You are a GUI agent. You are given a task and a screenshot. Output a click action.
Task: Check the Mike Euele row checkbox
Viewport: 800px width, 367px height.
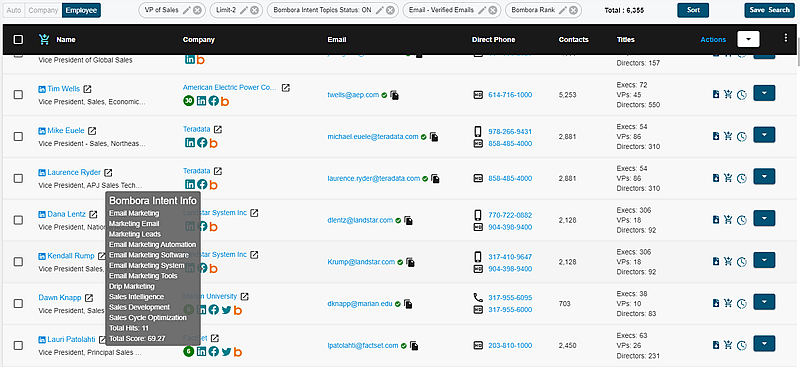click(18, 136)
